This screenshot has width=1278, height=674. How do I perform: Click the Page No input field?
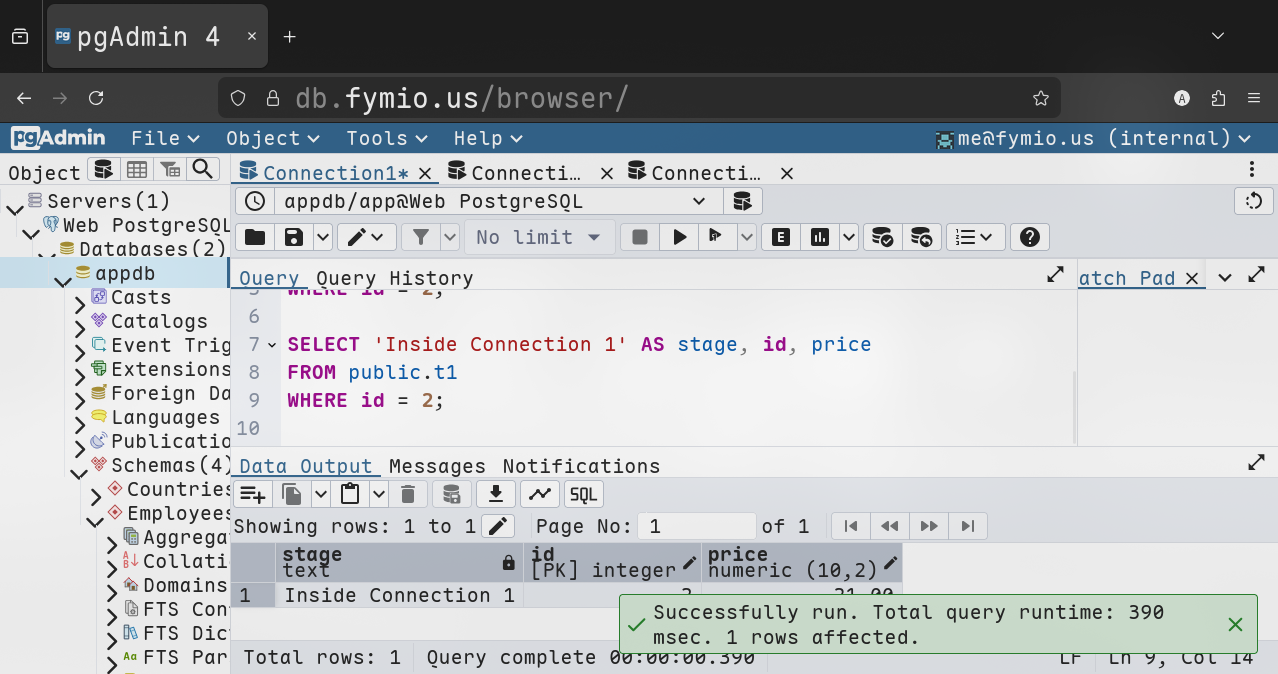coord(698,526)
